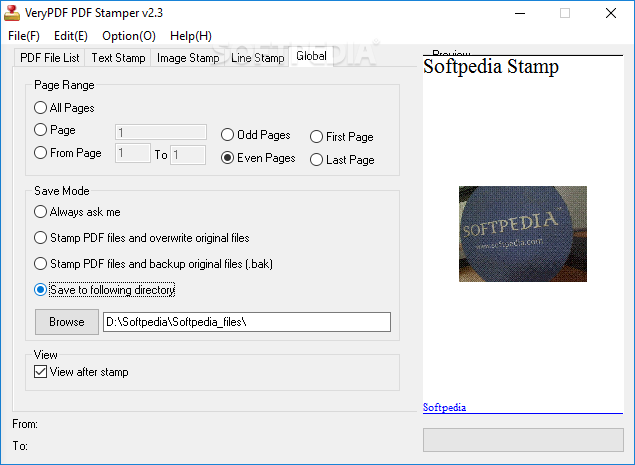The width and height of the screenshot is (635, 465).
Task: Click the From Page start field
Action: pyautogui.click(x=133, y=153)
